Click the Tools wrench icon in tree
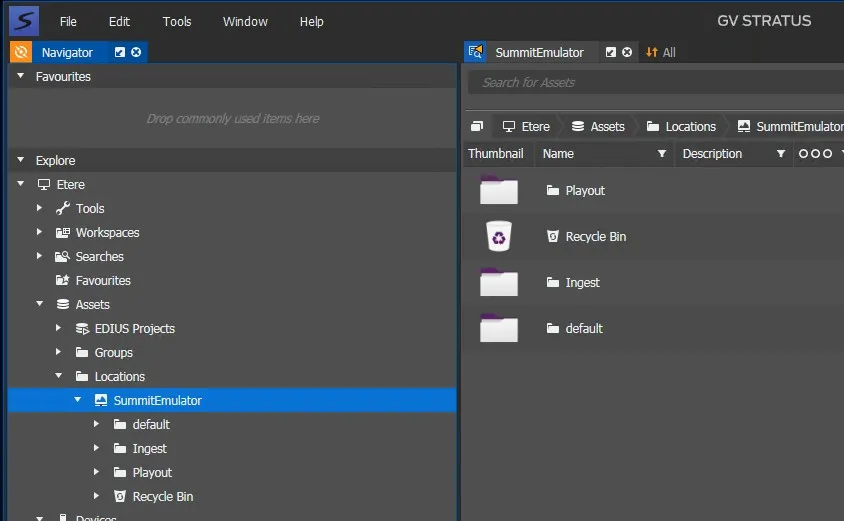This screenshot has height=521, width=844. pos(63,208)
